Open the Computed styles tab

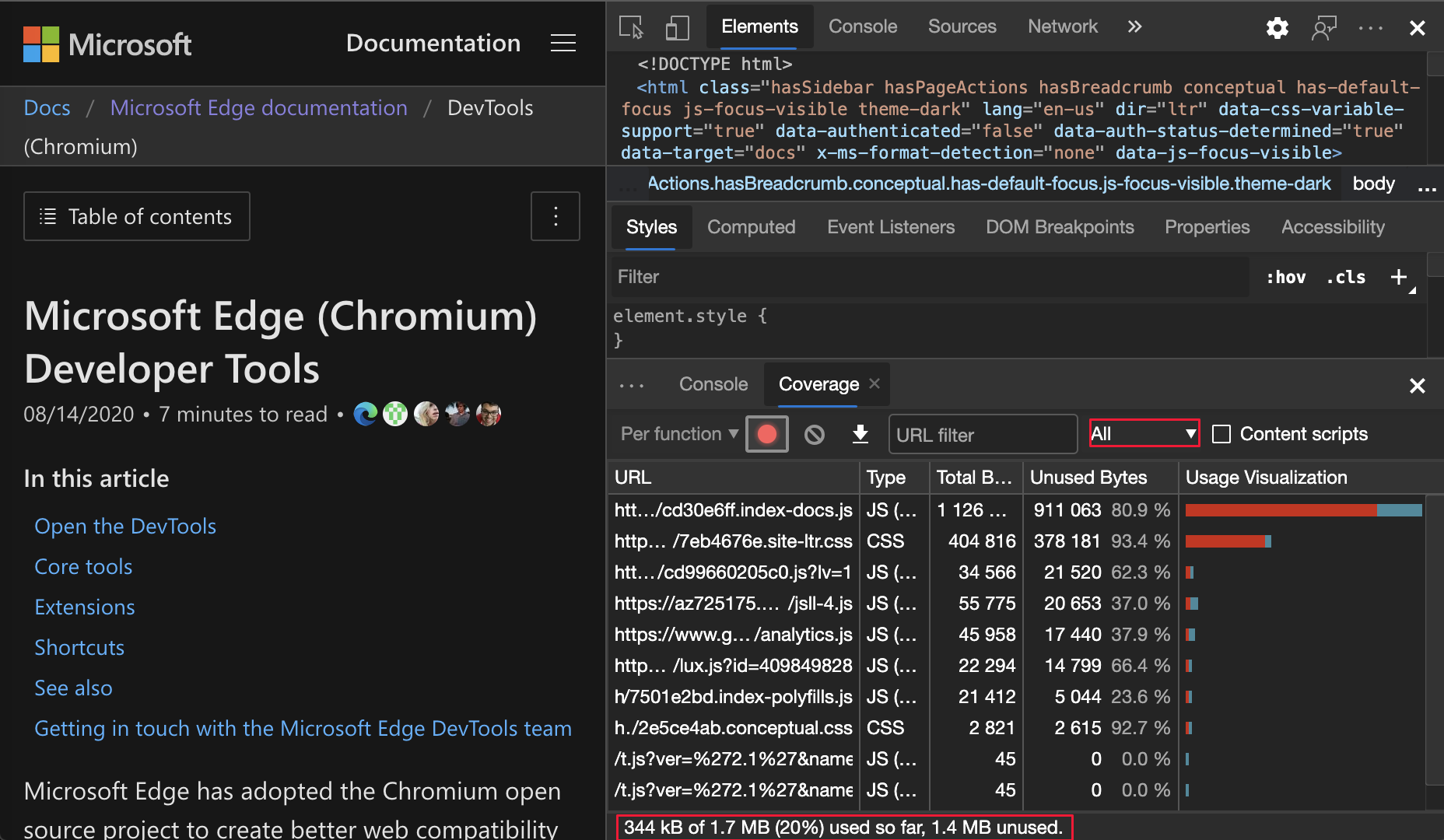[752, 227]
